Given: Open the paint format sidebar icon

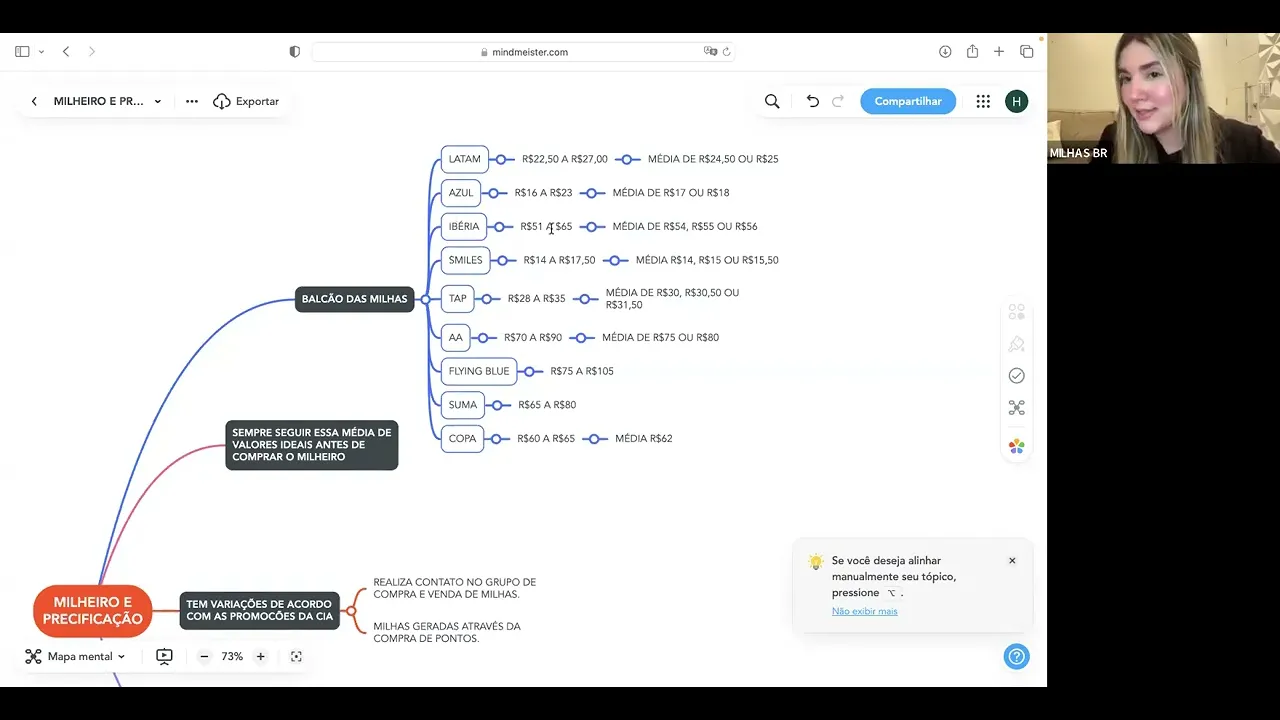Looking at the screenshot, I should click(x=1017, y=344).
